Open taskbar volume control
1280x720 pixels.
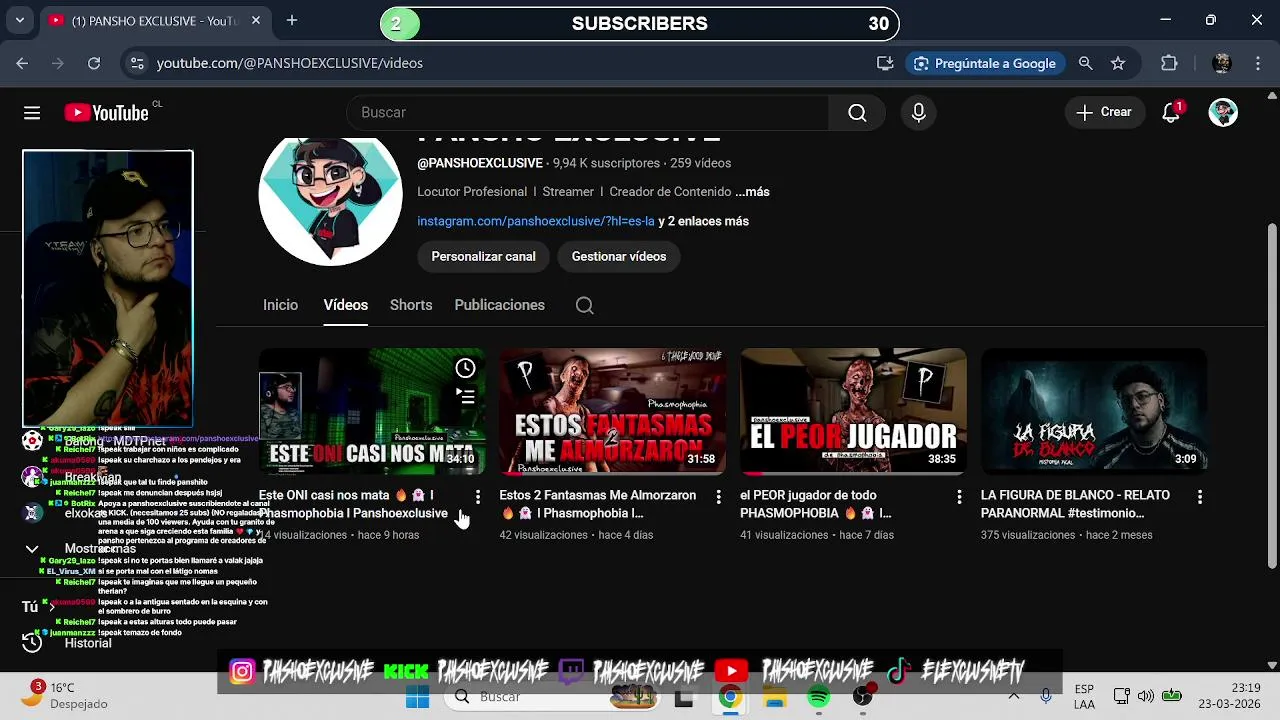1146,696
